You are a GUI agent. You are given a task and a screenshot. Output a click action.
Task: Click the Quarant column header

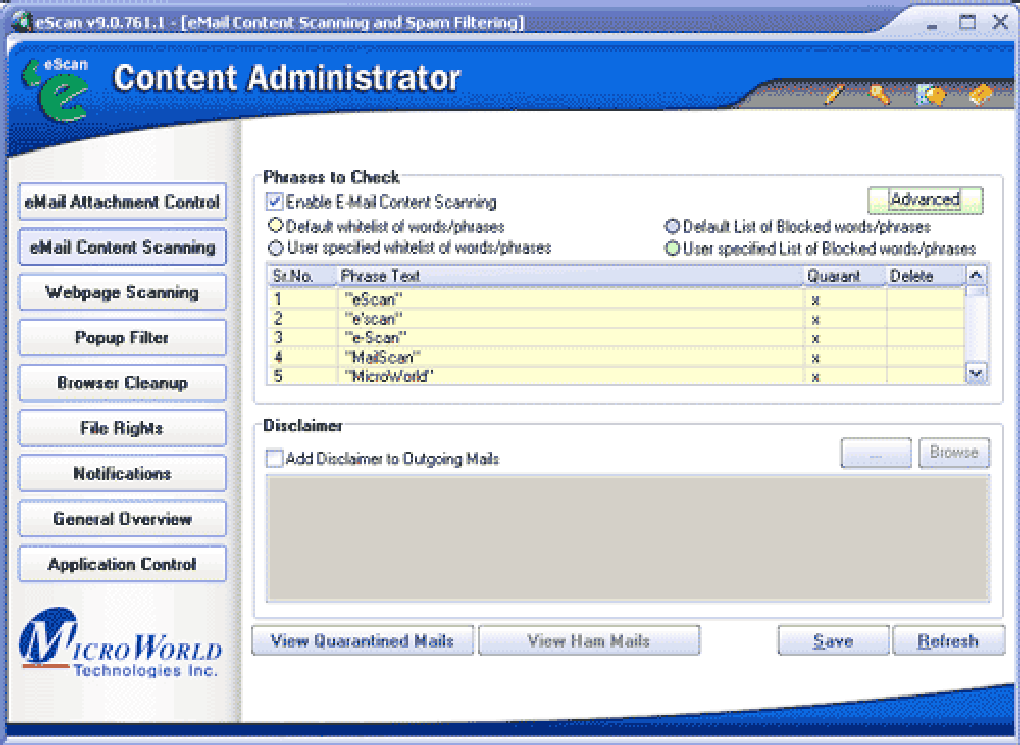(x=845, y=276)
